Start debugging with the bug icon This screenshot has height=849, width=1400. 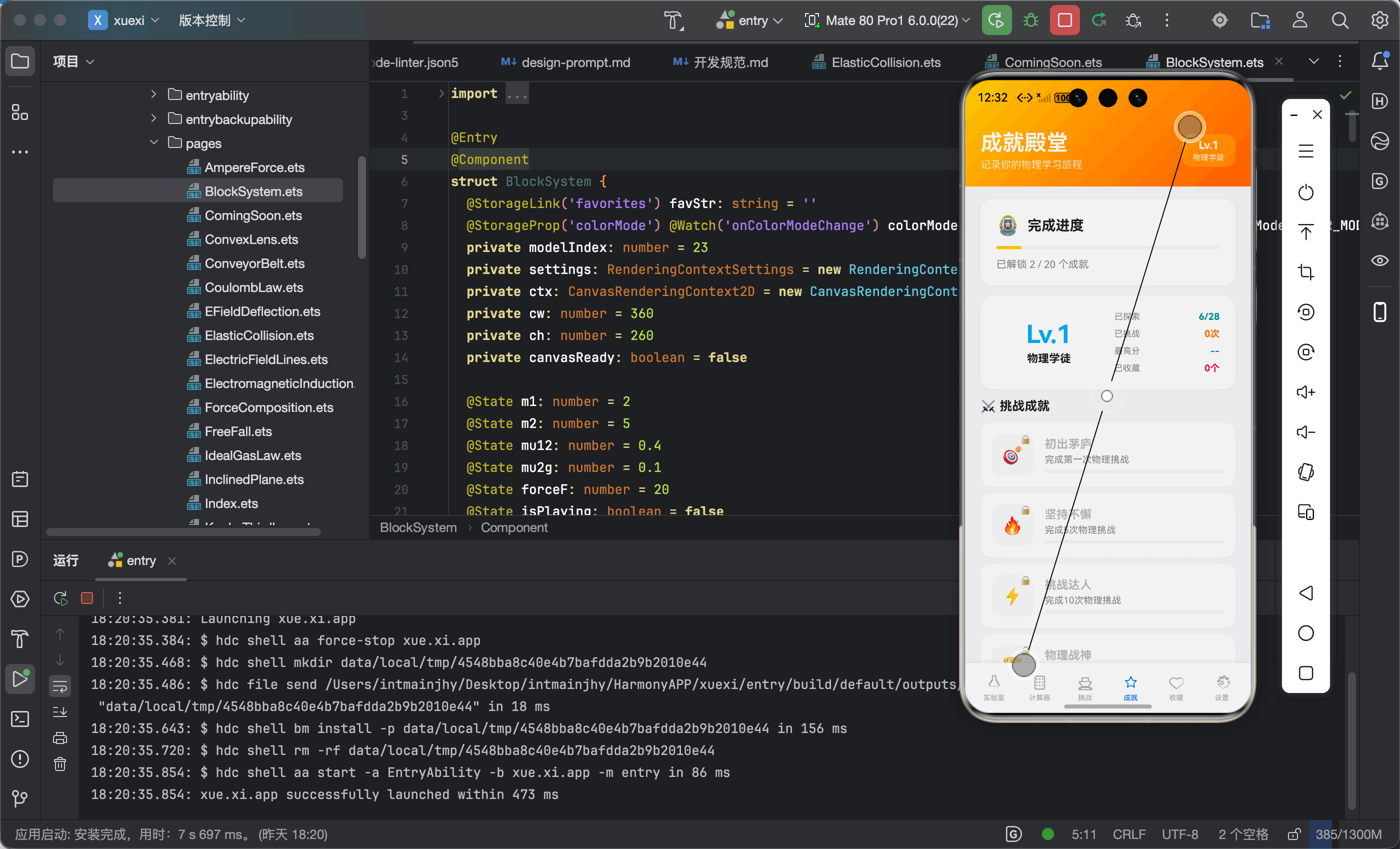1030,20
